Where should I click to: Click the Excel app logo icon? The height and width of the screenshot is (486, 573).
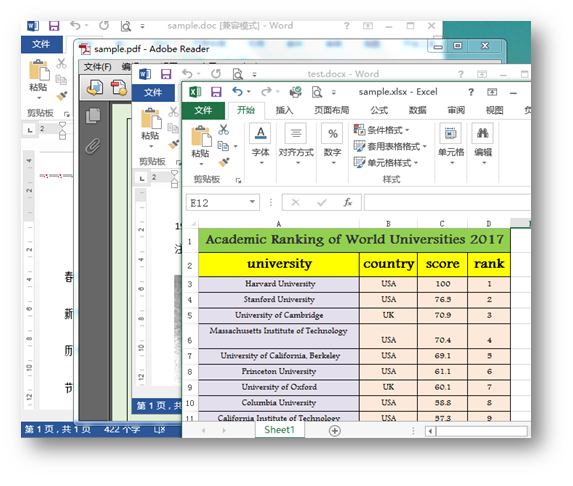click(195, 92)
